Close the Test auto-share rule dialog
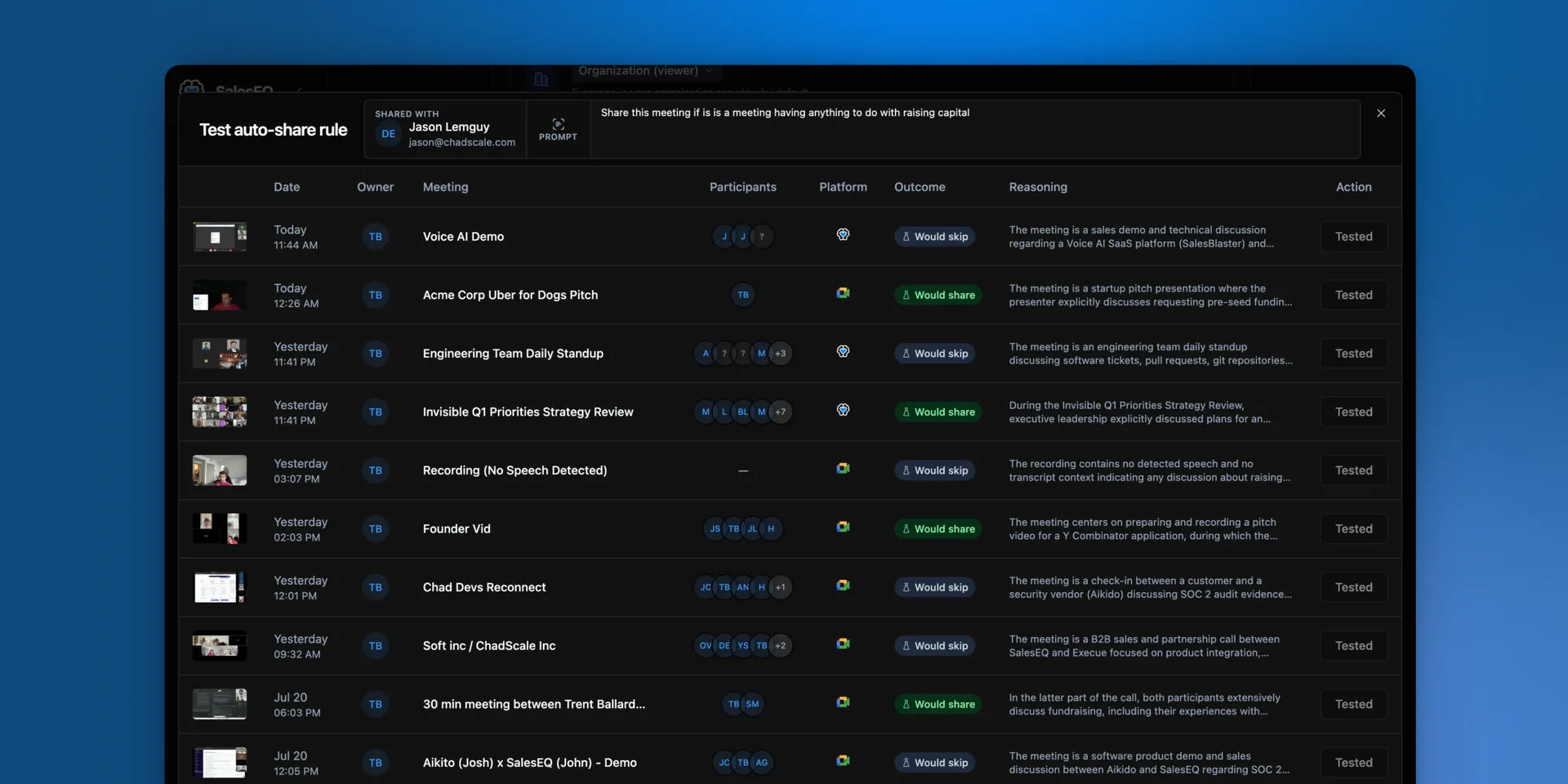 click(1381, 114)
